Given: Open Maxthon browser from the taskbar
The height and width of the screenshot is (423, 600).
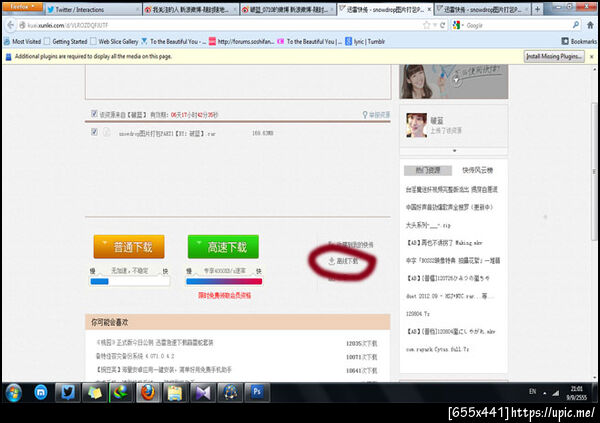Looking at the screenshot, I should (x=41, y=393).
